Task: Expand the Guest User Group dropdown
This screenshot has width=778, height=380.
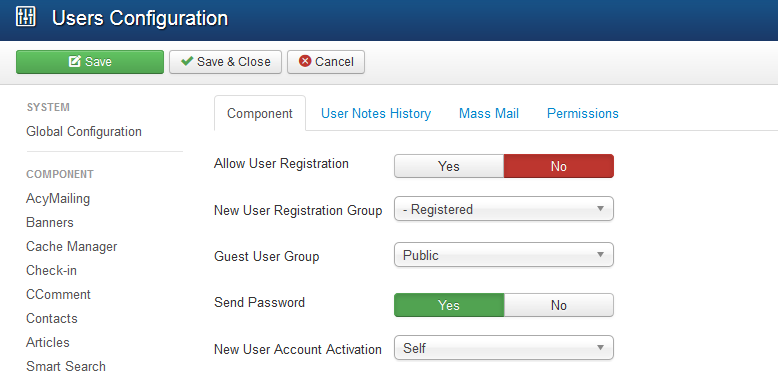Action: [504, 255]
